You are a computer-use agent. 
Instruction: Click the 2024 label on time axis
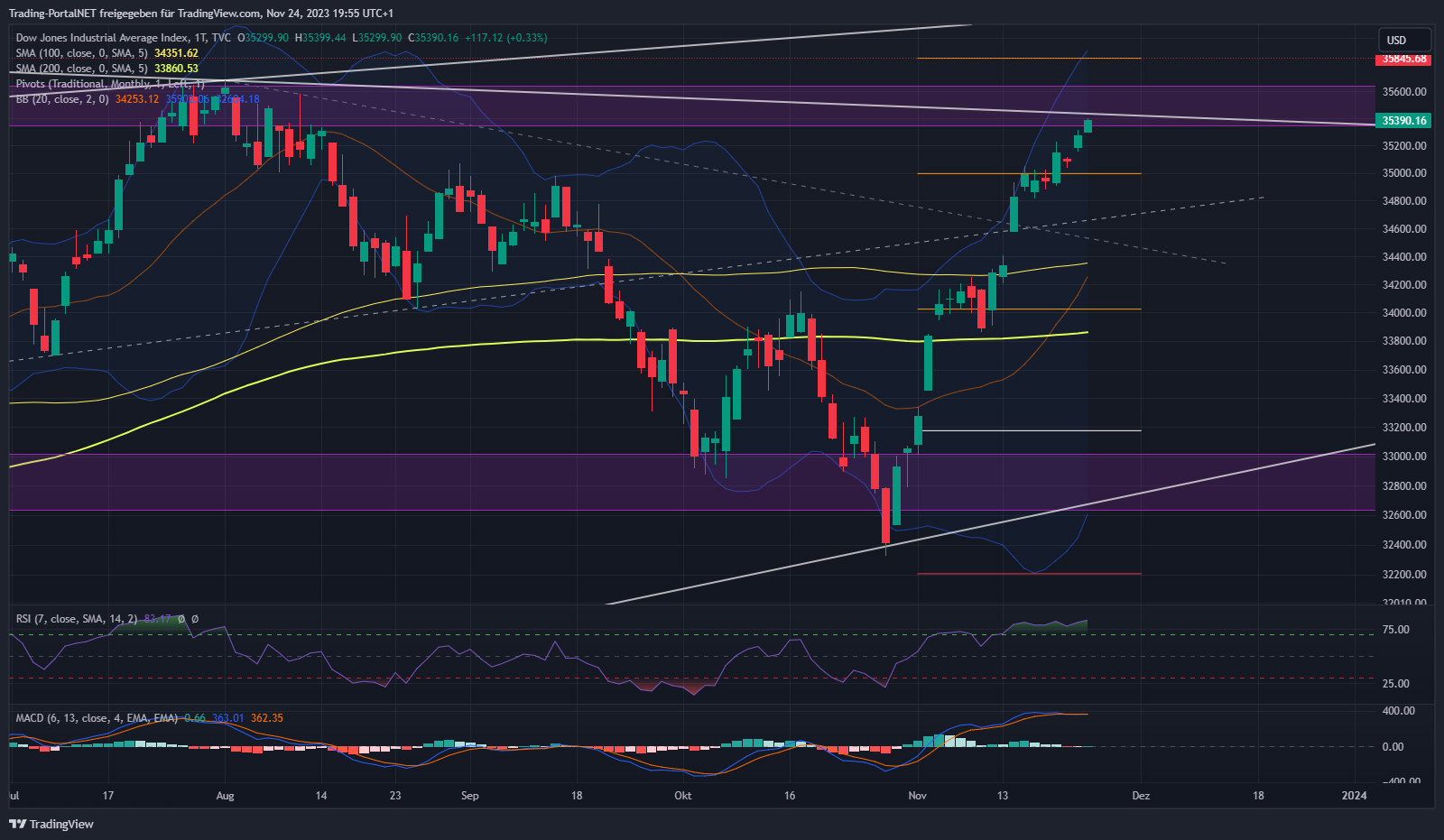1354,796
